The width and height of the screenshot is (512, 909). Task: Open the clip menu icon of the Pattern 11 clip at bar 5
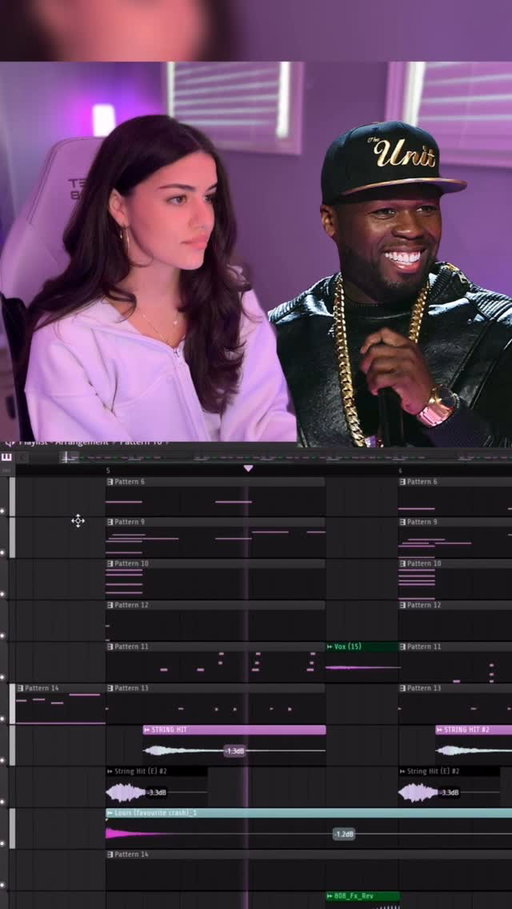coord(110,646)
